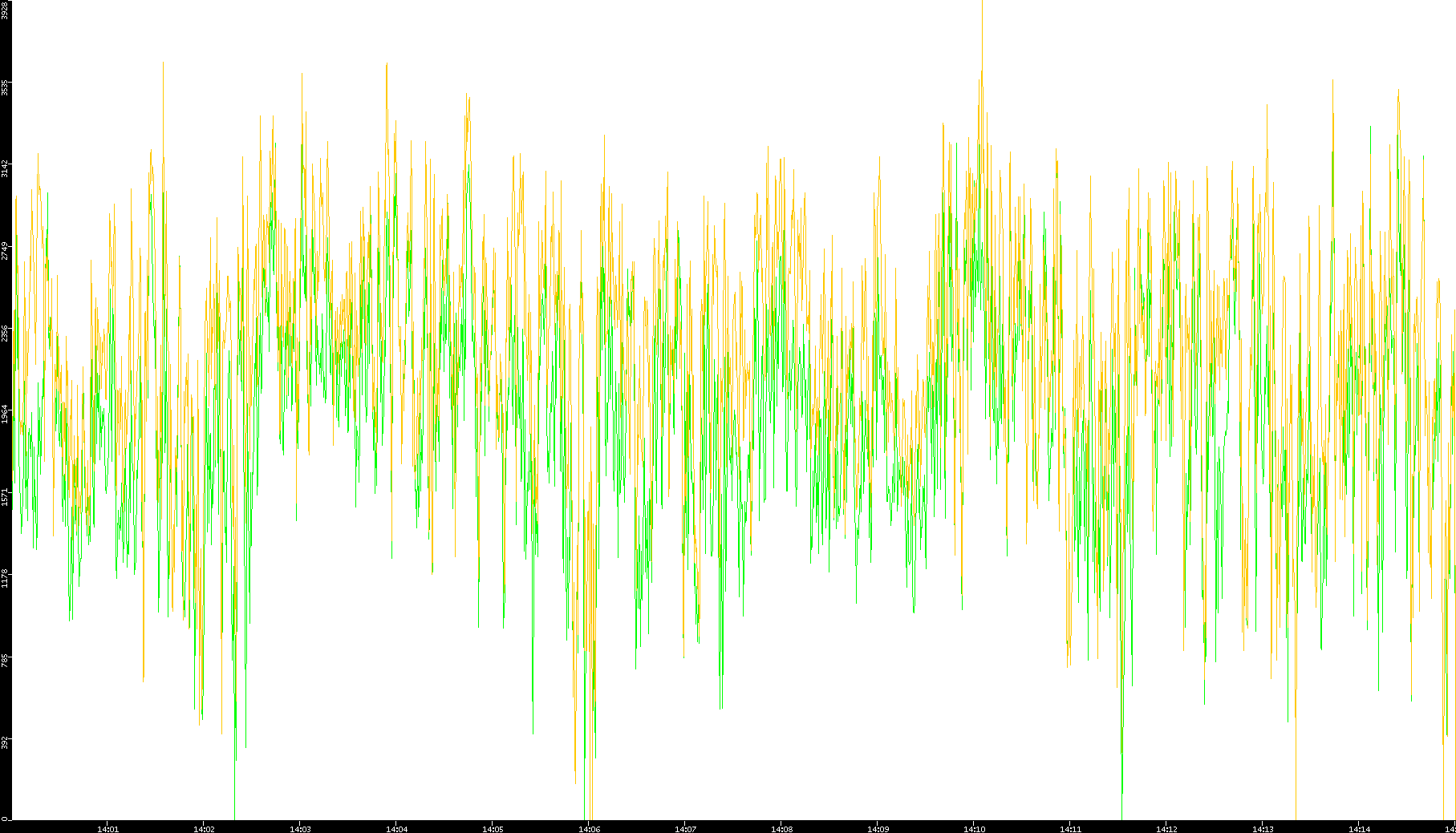The width and height of the screenshot is (1456, 833).
Task: Click the 1571 value on the vertical axis
Action: pos(5,496)
